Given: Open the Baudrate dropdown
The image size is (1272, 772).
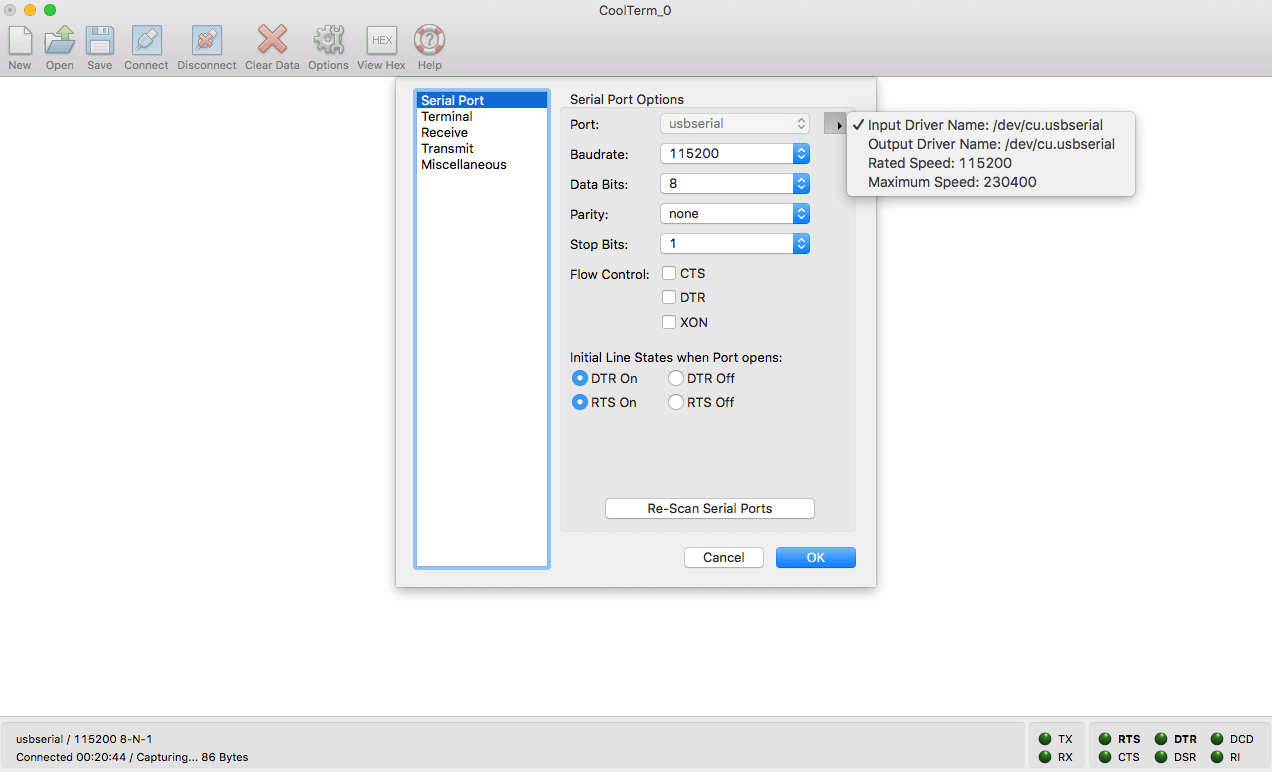Looking at the screenshot, I should (735, 154).
